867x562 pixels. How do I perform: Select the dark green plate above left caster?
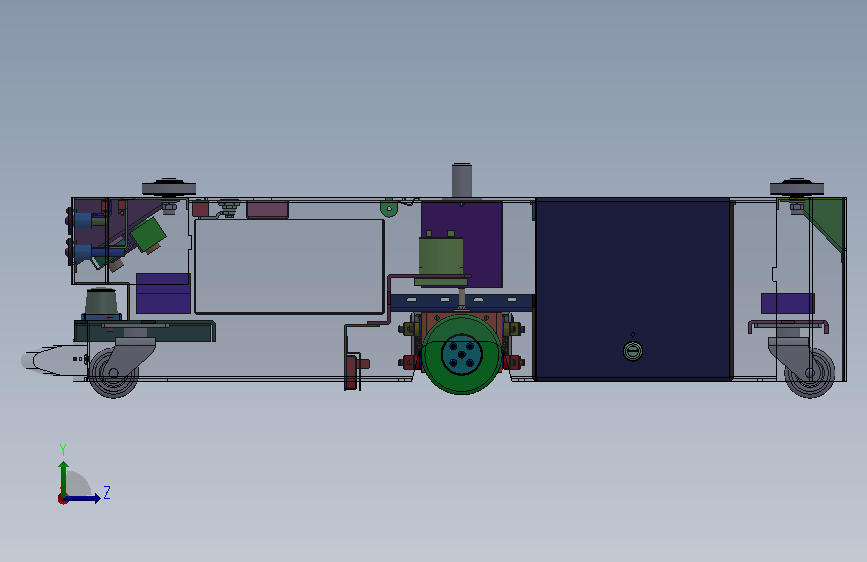tap(144, 331)
